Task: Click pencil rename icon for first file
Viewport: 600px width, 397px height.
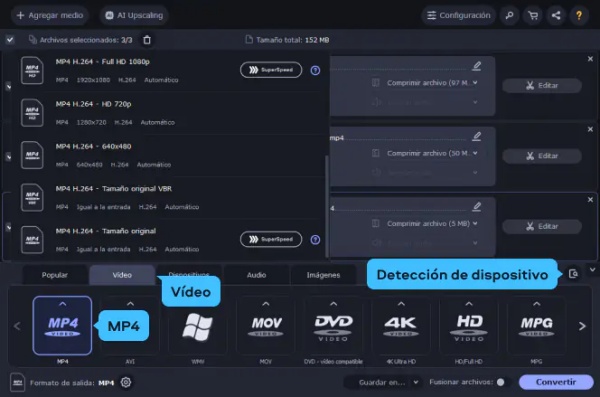Action: click(x=476, y=66)
